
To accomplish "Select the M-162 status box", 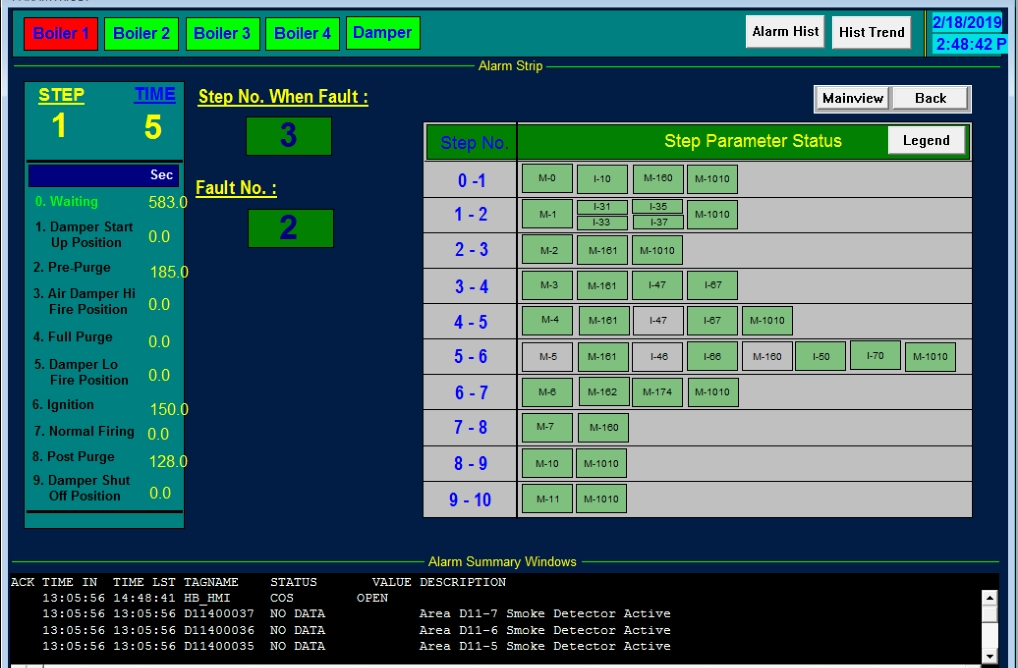I will 602,392.
